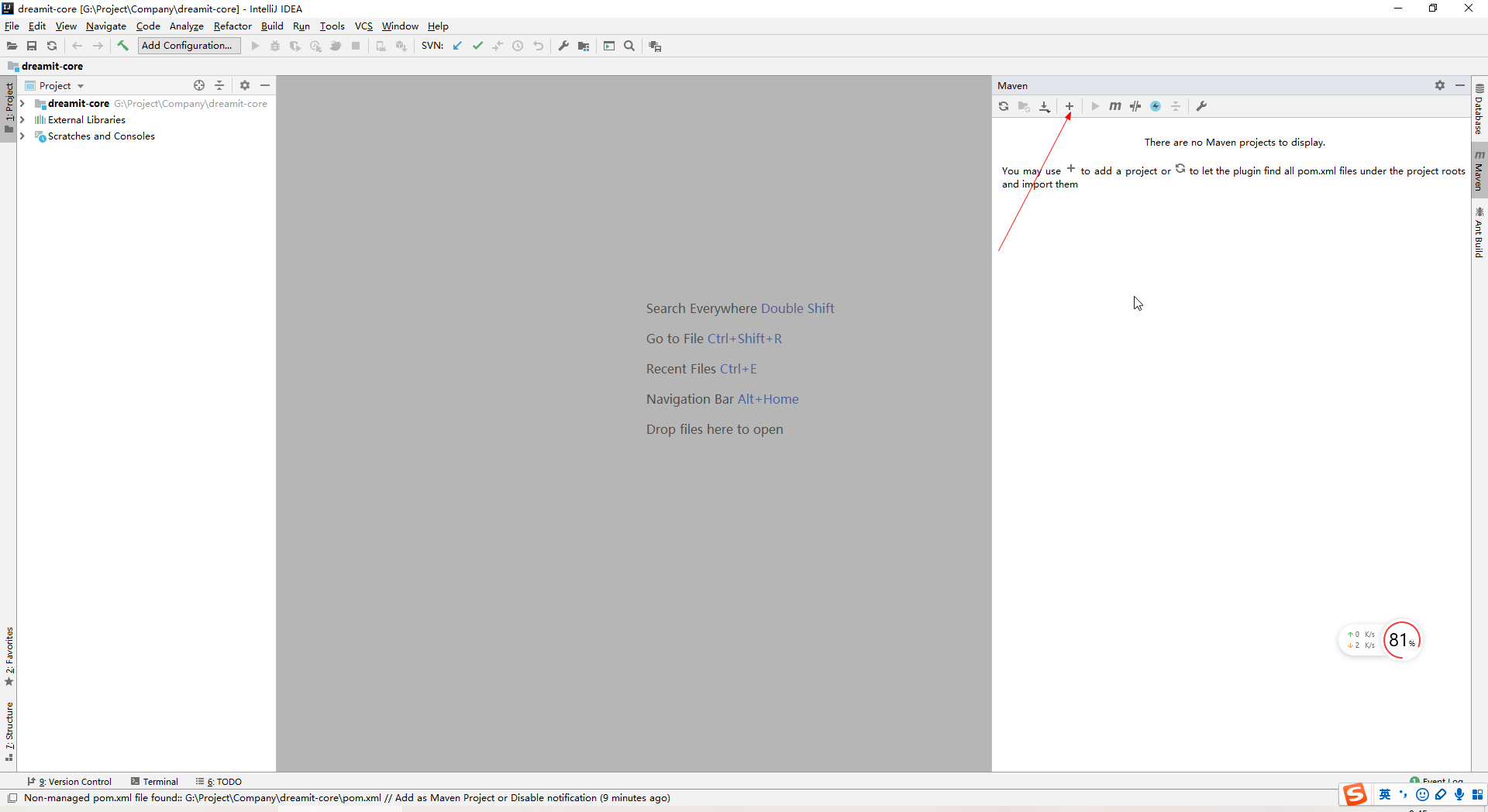Open the File menu
The width and height of the screenshot is (1488, 812).
tap(12, 26)
